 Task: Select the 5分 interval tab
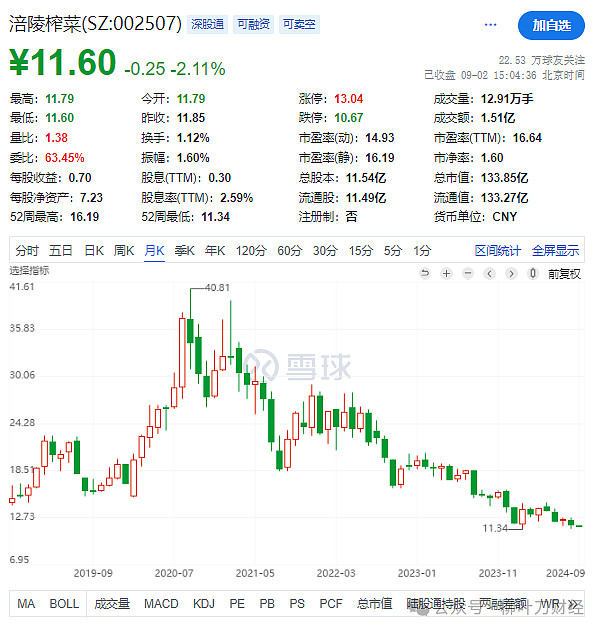point(393,251)
